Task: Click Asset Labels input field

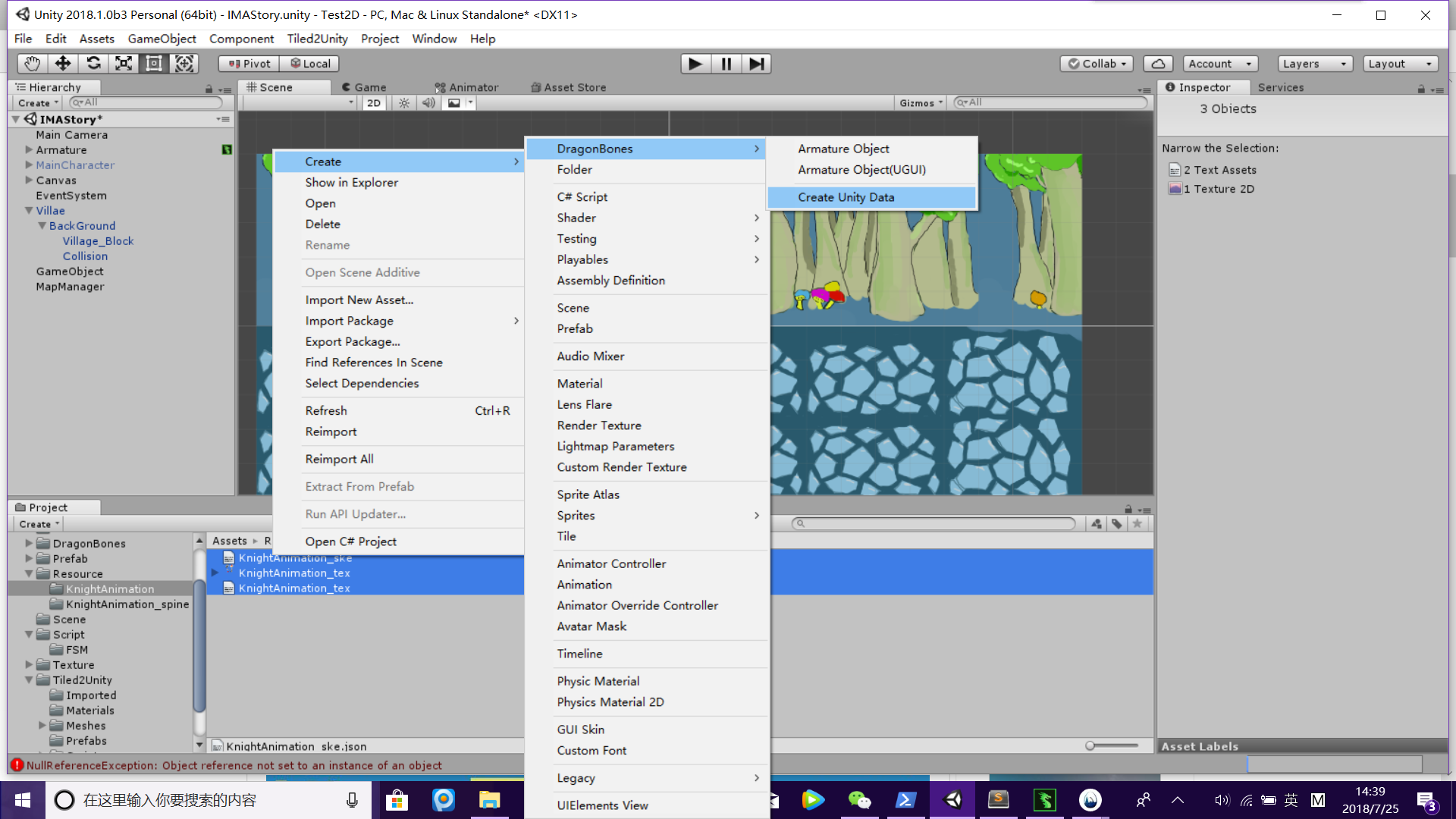Action: pyautogui.click(x=1335, y=764)
